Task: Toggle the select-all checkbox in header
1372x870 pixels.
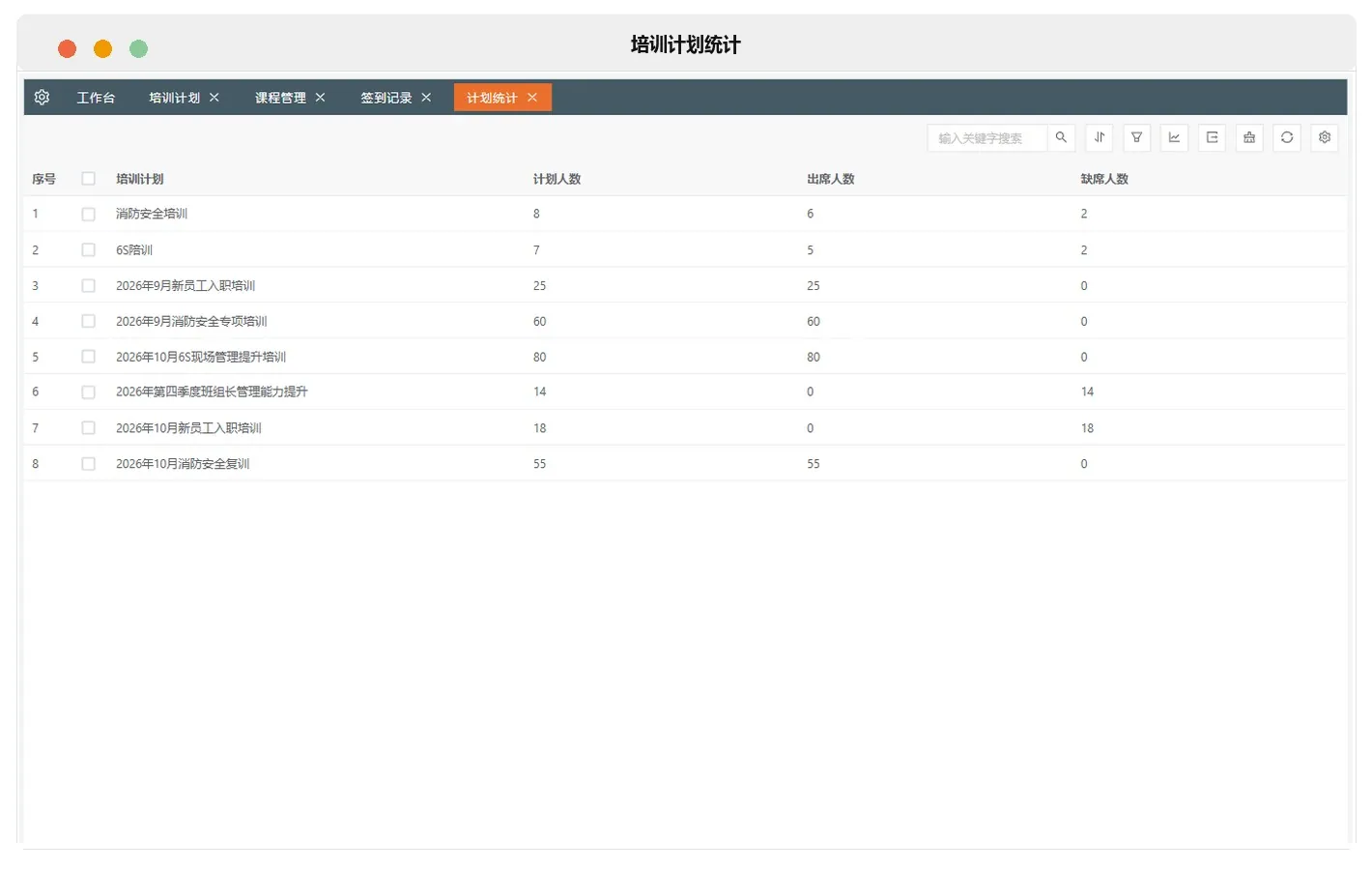Action: (88, 179)
